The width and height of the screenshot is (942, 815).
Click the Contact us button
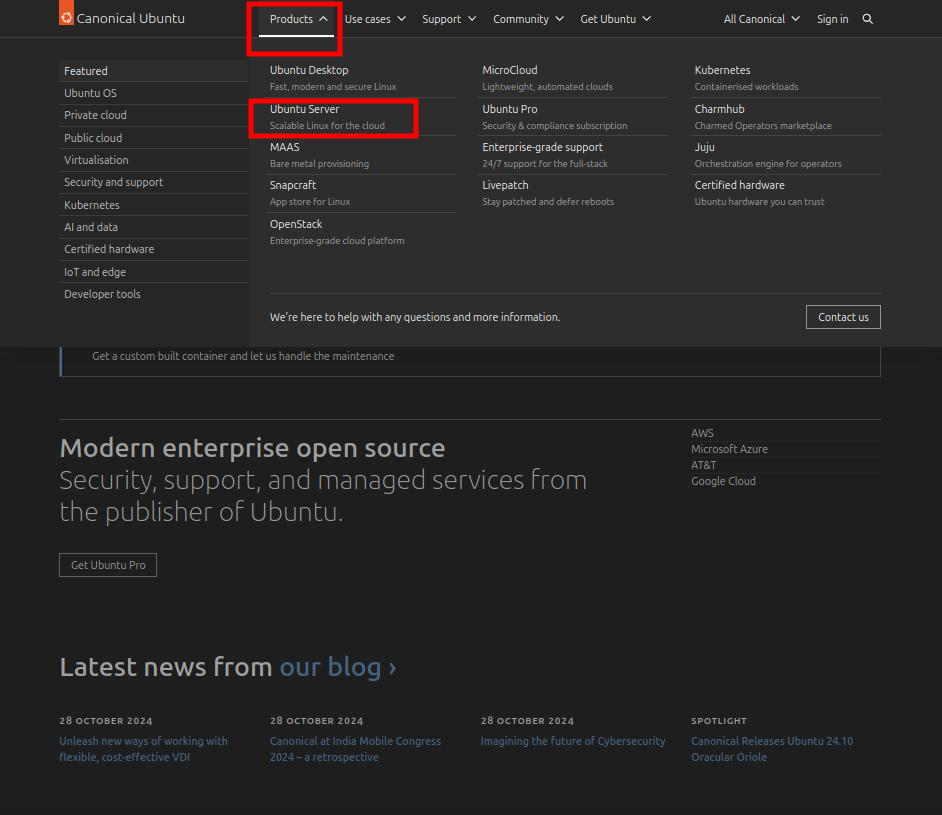pos(843,317)
